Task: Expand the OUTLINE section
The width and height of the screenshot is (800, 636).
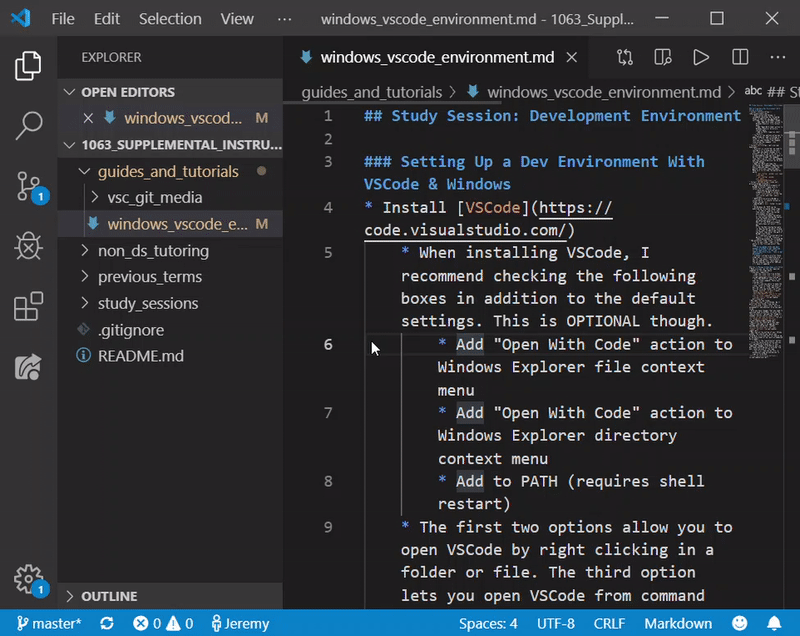Action: click(x=69, y=596)
